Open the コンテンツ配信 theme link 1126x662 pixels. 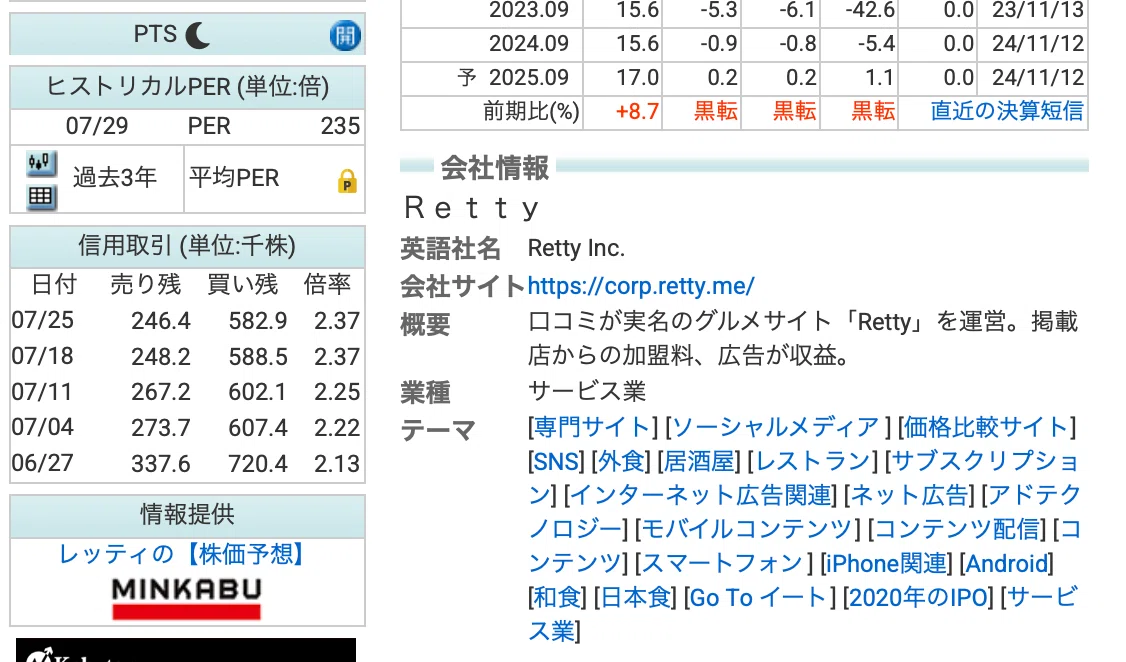pos(957,529)
